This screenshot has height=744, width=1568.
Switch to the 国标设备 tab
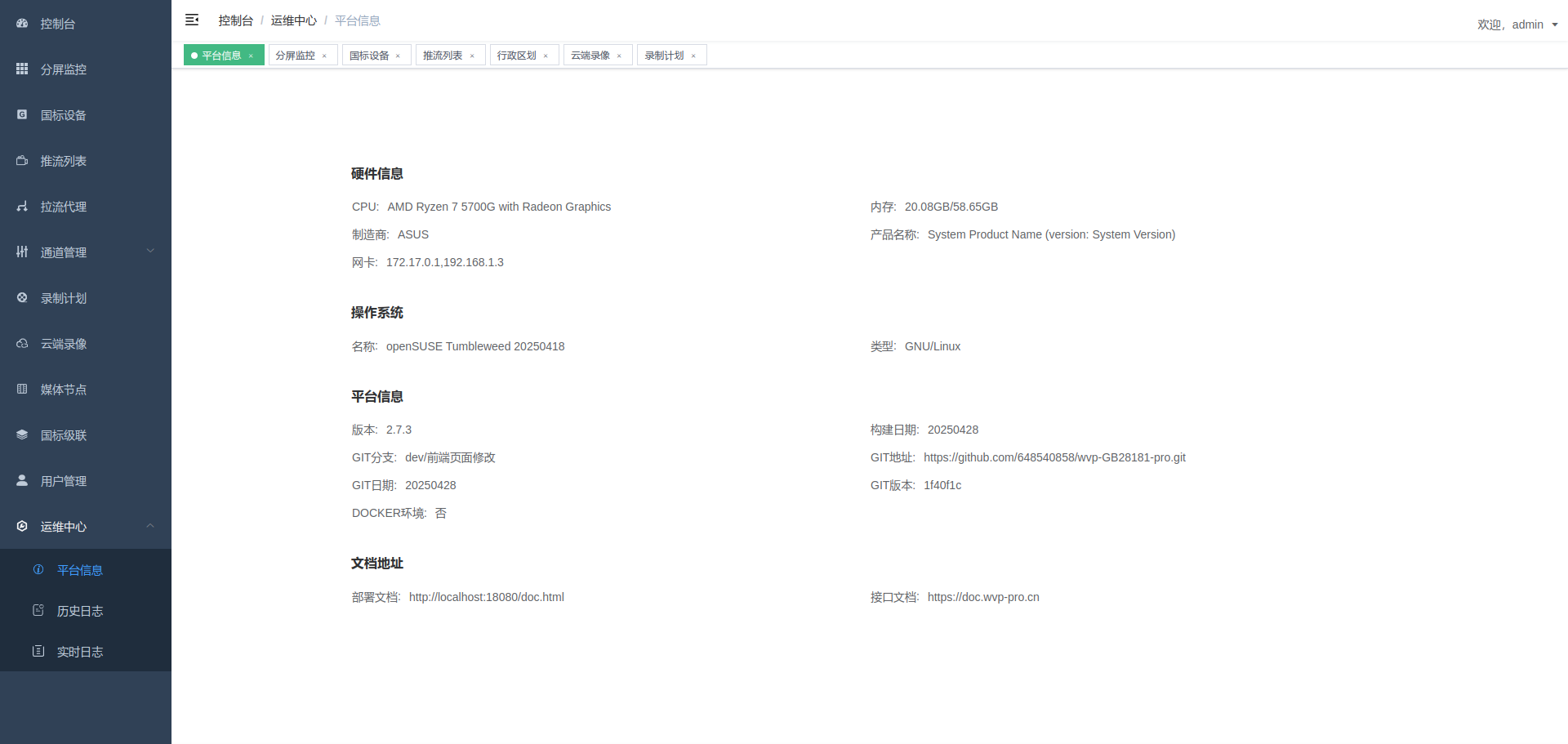coord(369,56)
